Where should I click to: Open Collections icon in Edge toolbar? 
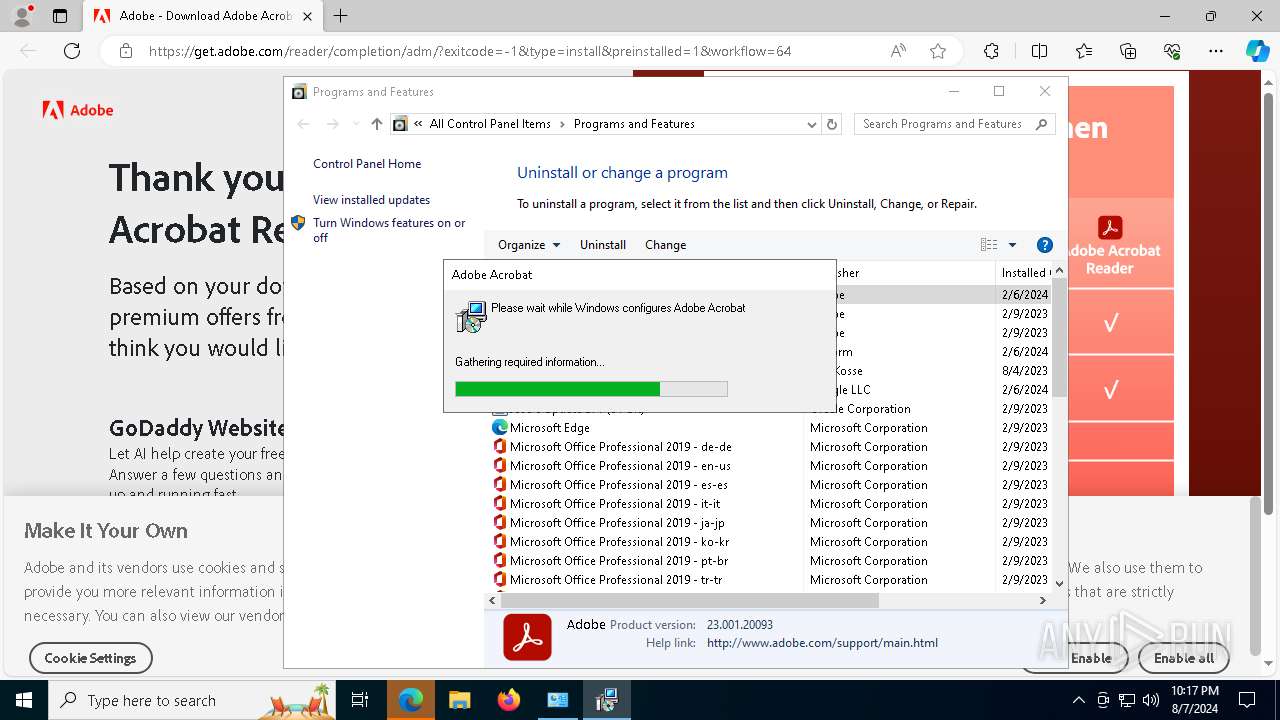coord(1128,51)
